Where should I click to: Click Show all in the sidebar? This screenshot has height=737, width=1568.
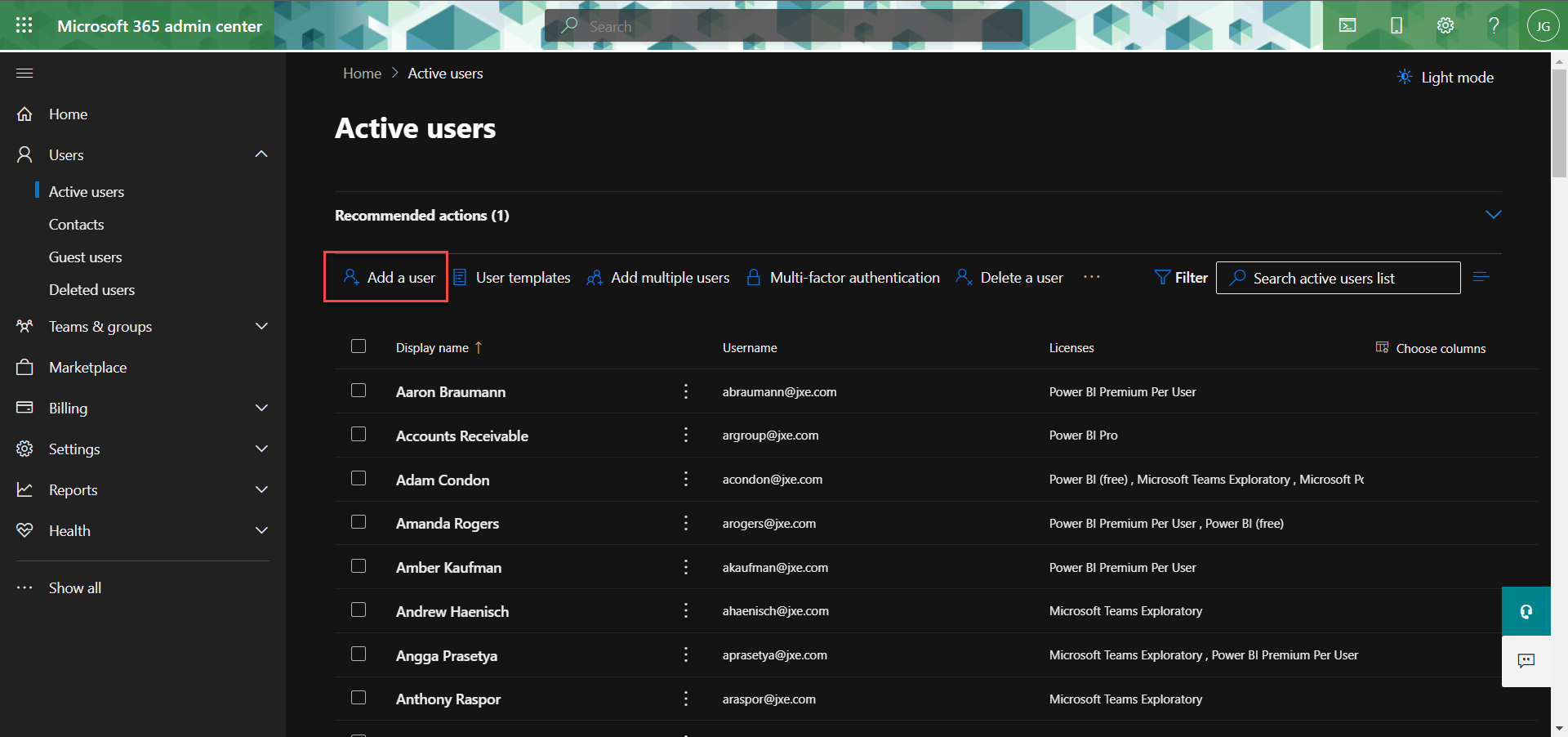click(x=75, y=587)
